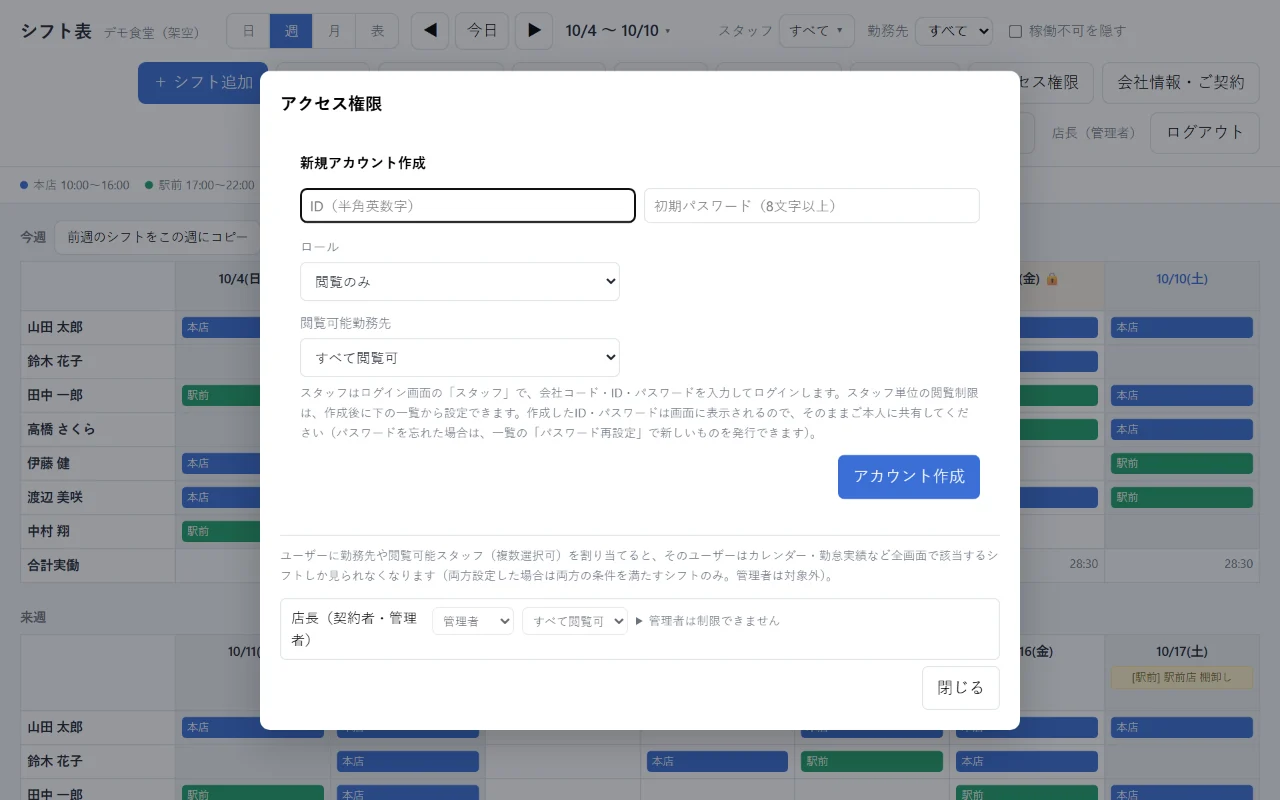The image size is (1280, 800).
Task: Select 渡辺 美咲's 駅前 shift on 10/10(土)
Action: pos(1182,498)
